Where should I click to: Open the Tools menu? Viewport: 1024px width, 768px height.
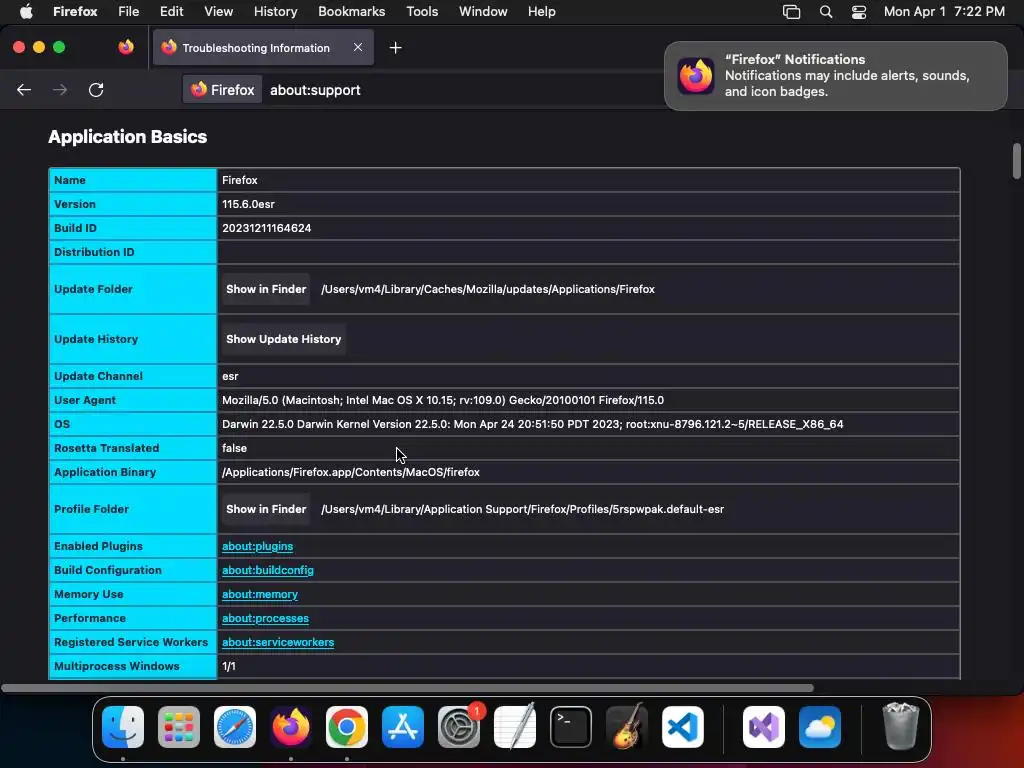coord(422,12)
